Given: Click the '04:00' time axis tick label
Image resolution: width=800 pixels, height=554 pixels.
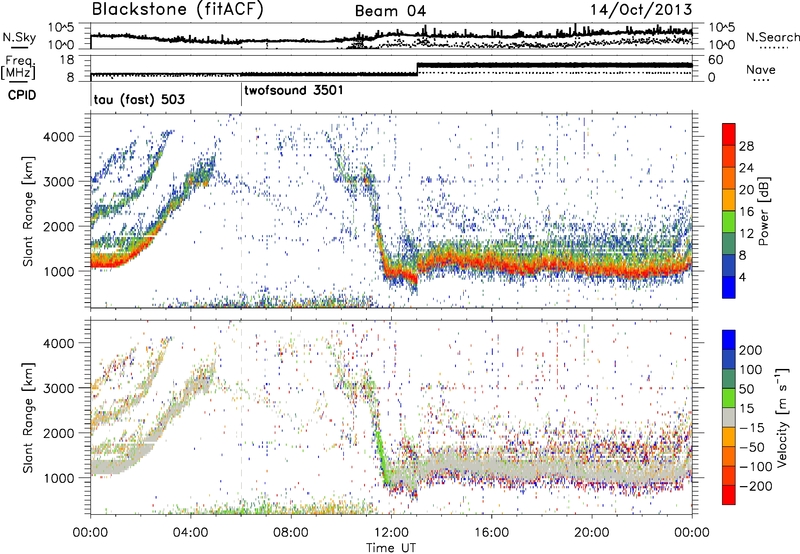Looking at the screenshot, I should coord(190,533).
